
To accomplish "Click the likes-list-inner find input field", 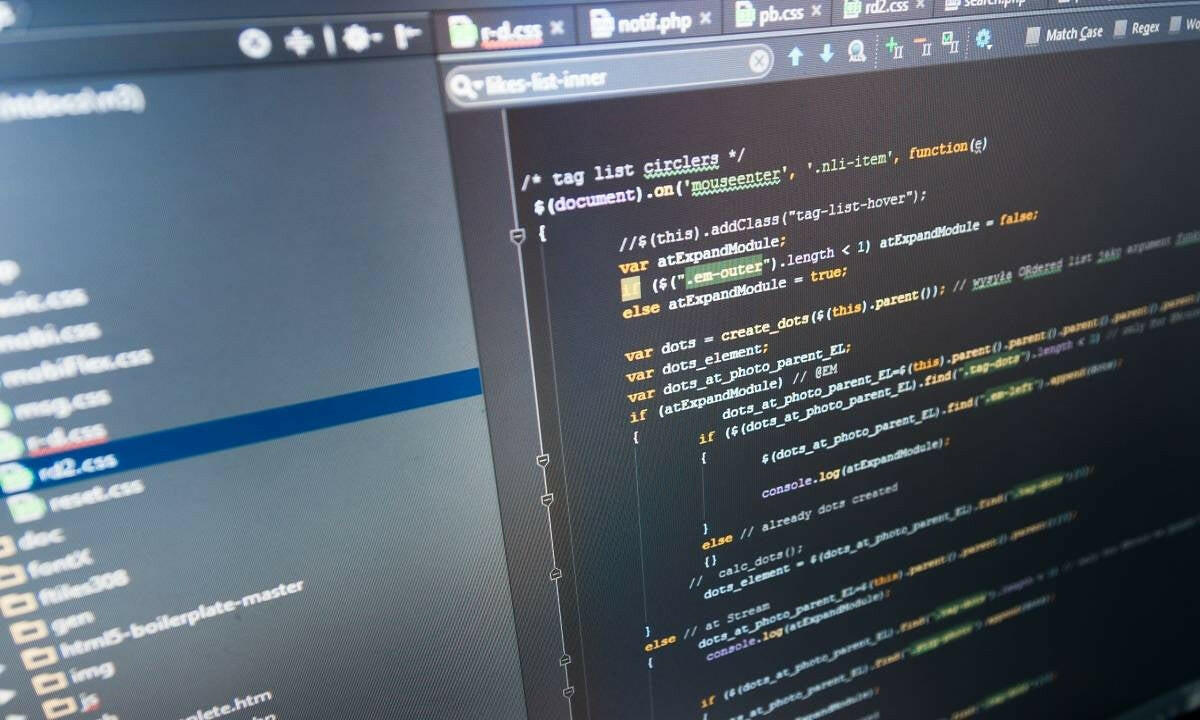I will tap(610, 75).
